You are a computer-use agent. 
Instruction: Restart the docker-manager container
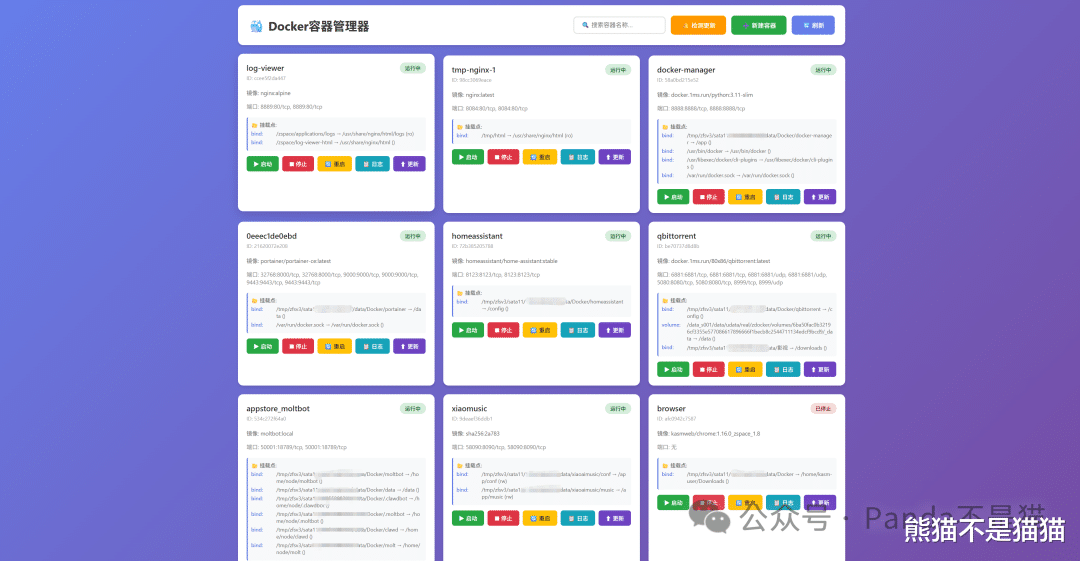click(x=745, y=197)
